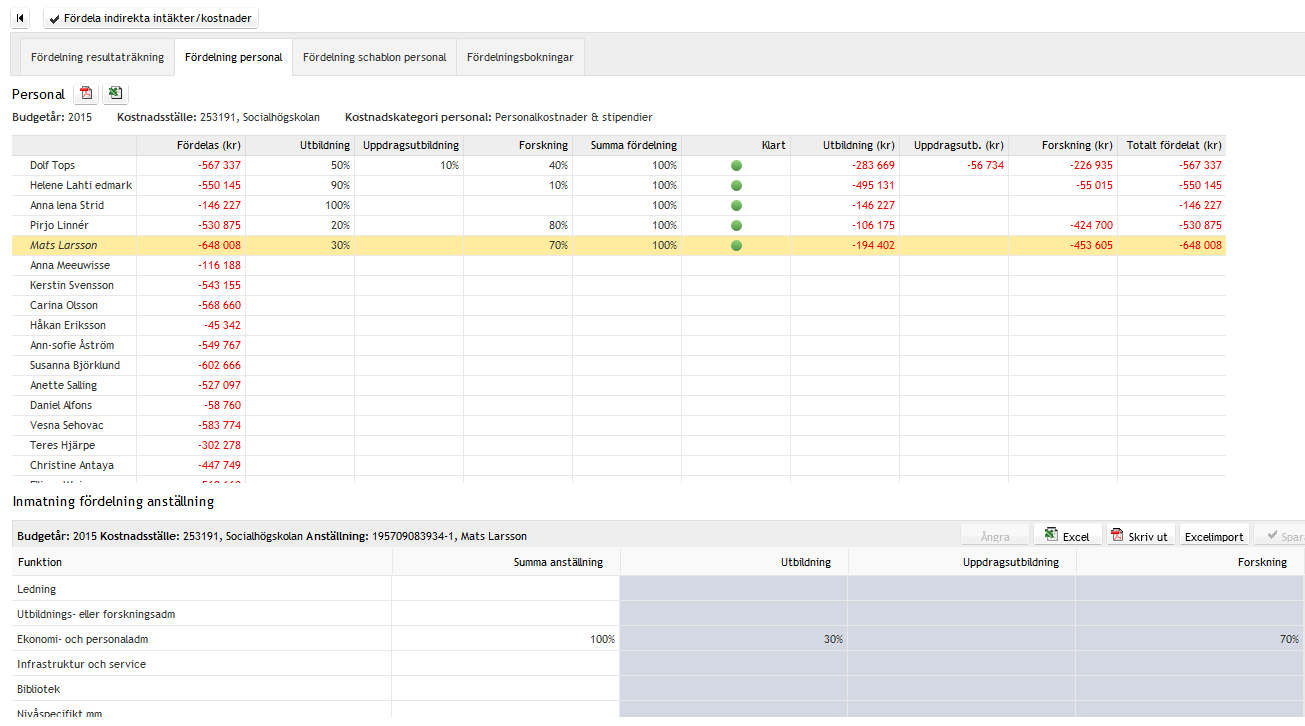Select Teres Hjärpe row

(x=618, y=445)
